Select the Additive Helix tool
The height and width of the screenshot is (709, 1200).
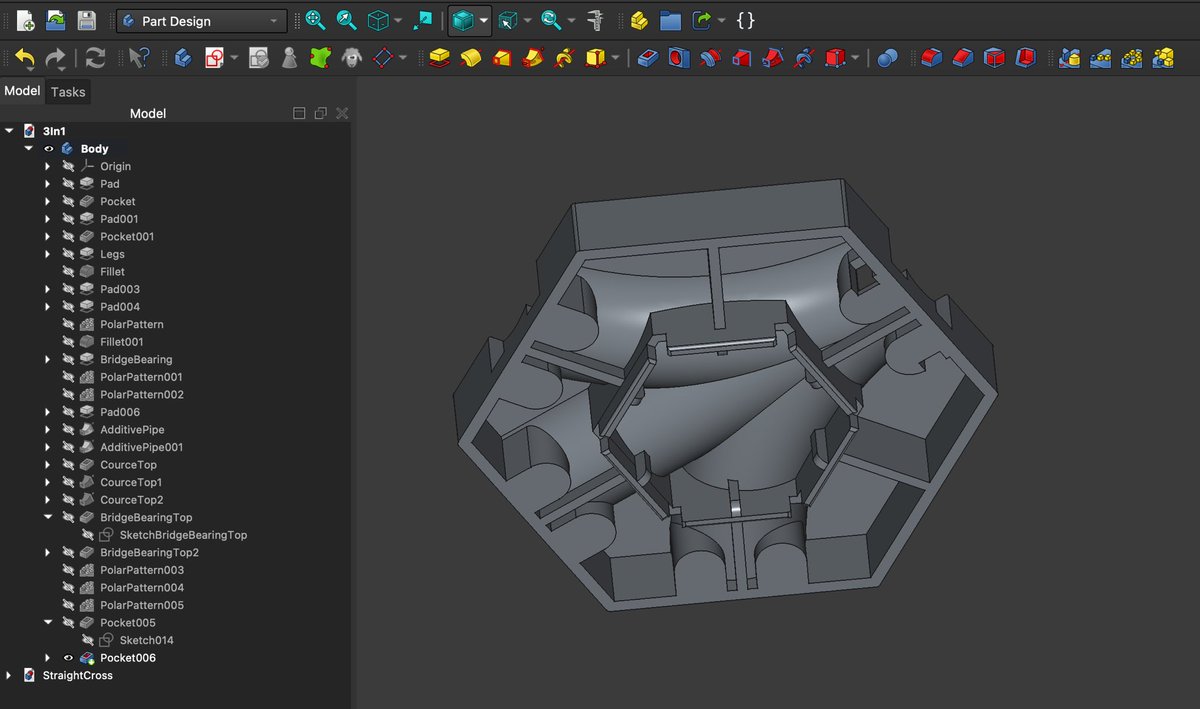[564, 59]
